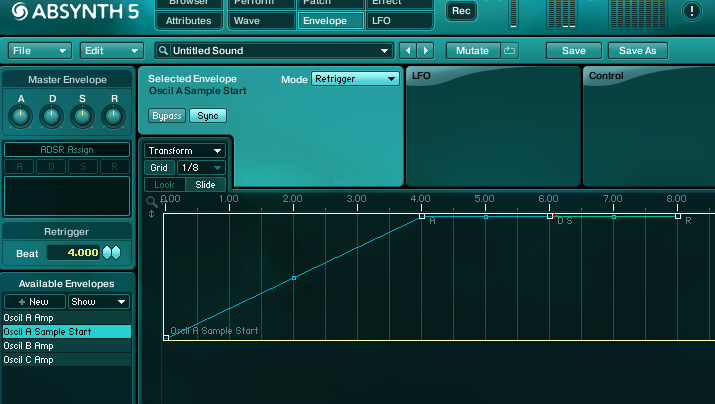The image size is (715, 404).
Task: Click the Absynth 5 logo
Action: coord(75,11)
